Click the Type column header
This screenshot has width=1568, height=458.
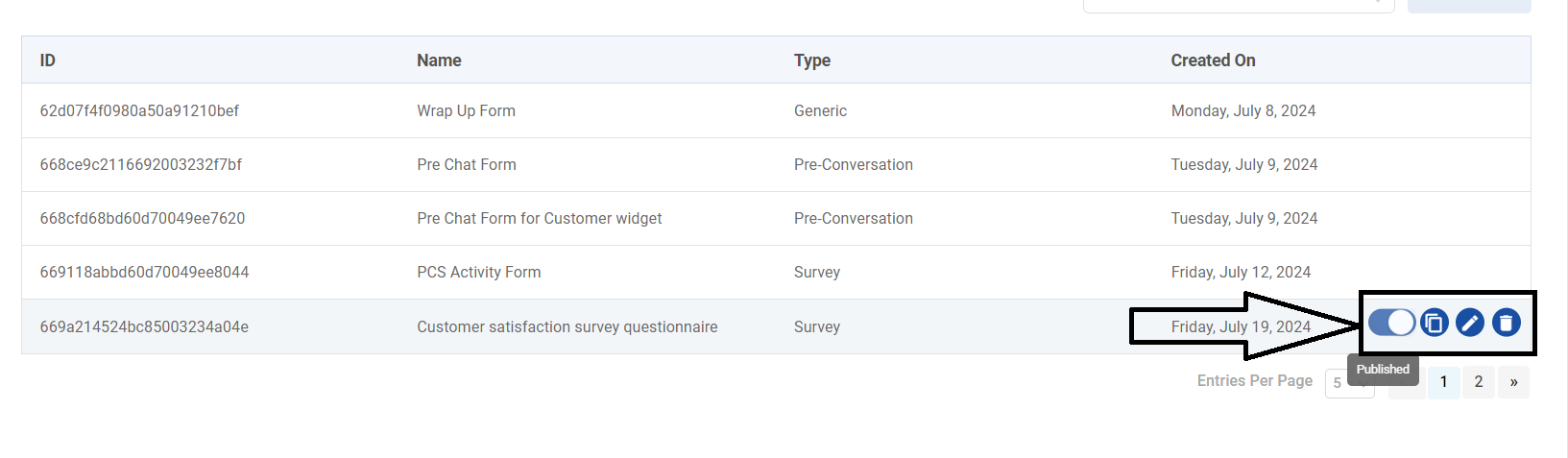point(811,60)
